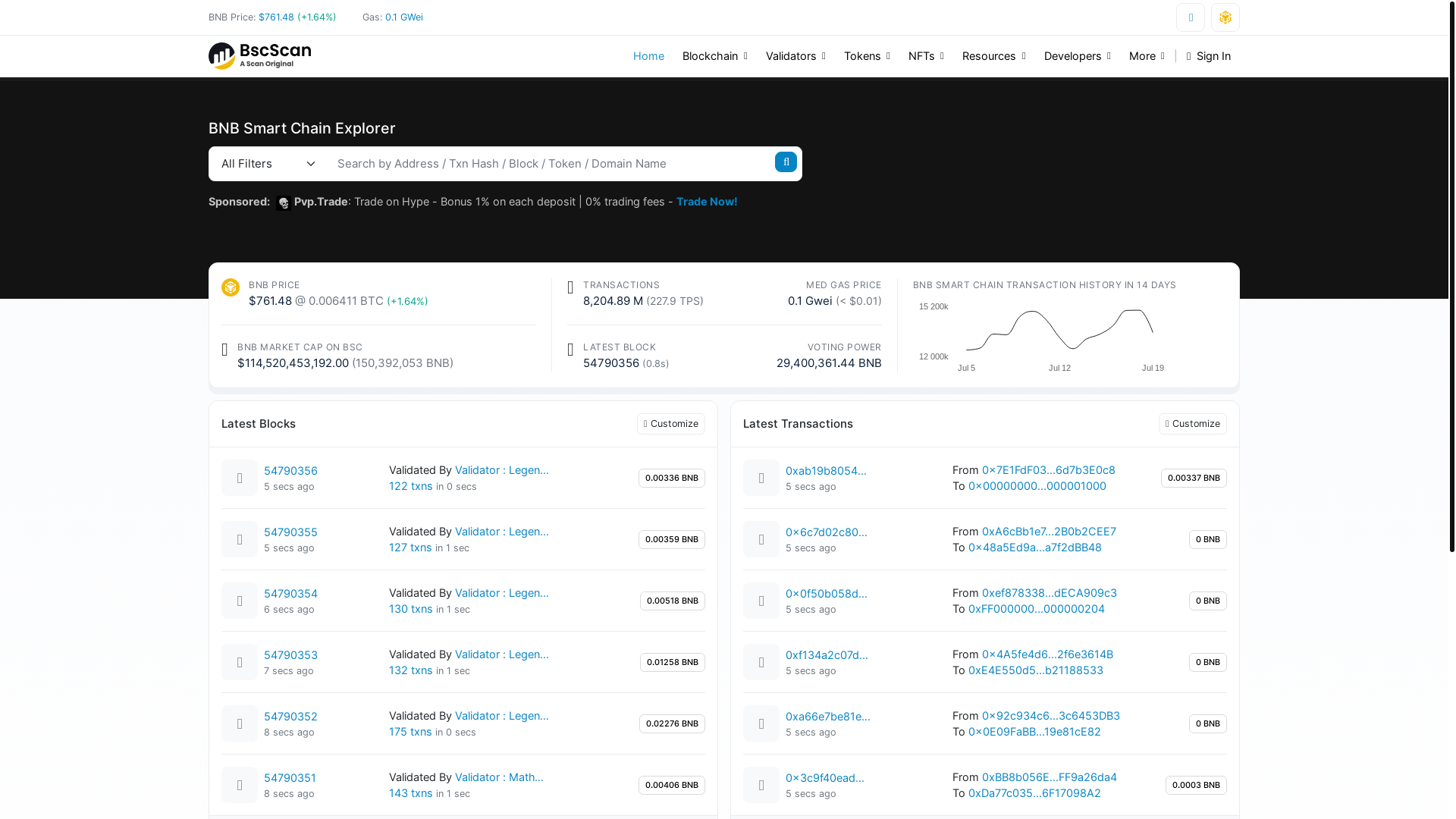
Task: Click the Pvp.Trade sponsor icon
Action: click(284, 202)
